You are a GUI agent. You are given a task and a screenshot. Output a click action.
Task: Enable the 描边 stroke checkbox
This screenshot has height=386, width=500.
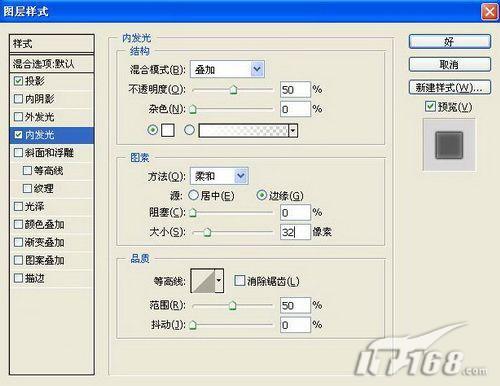click(x=19, y=278)
